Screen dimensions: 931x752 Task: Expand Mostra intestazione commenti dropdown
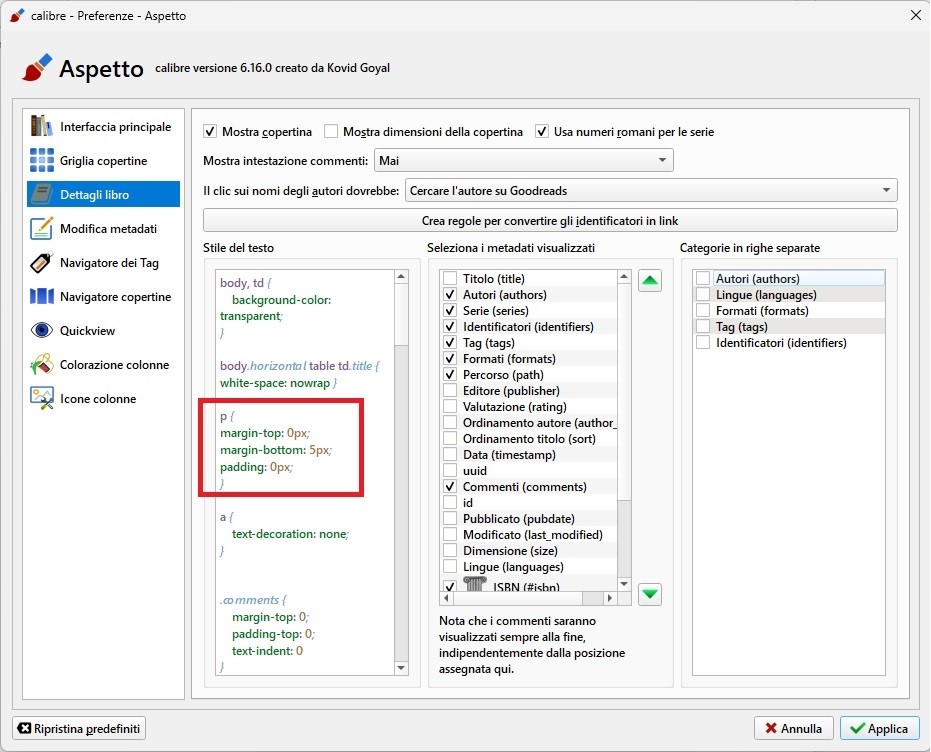click(x=523, y=160)
